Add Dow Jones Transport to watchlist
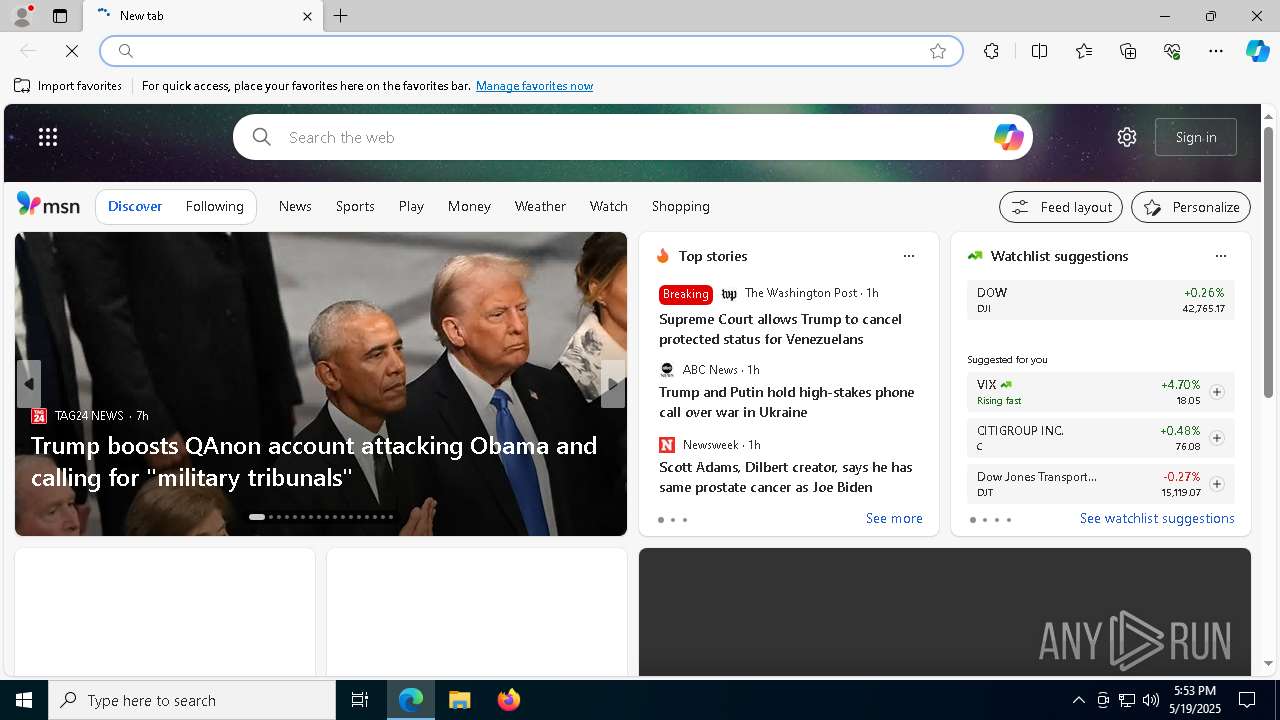The width and height of the screenshot is (1280, 720). click(1217, 484)
